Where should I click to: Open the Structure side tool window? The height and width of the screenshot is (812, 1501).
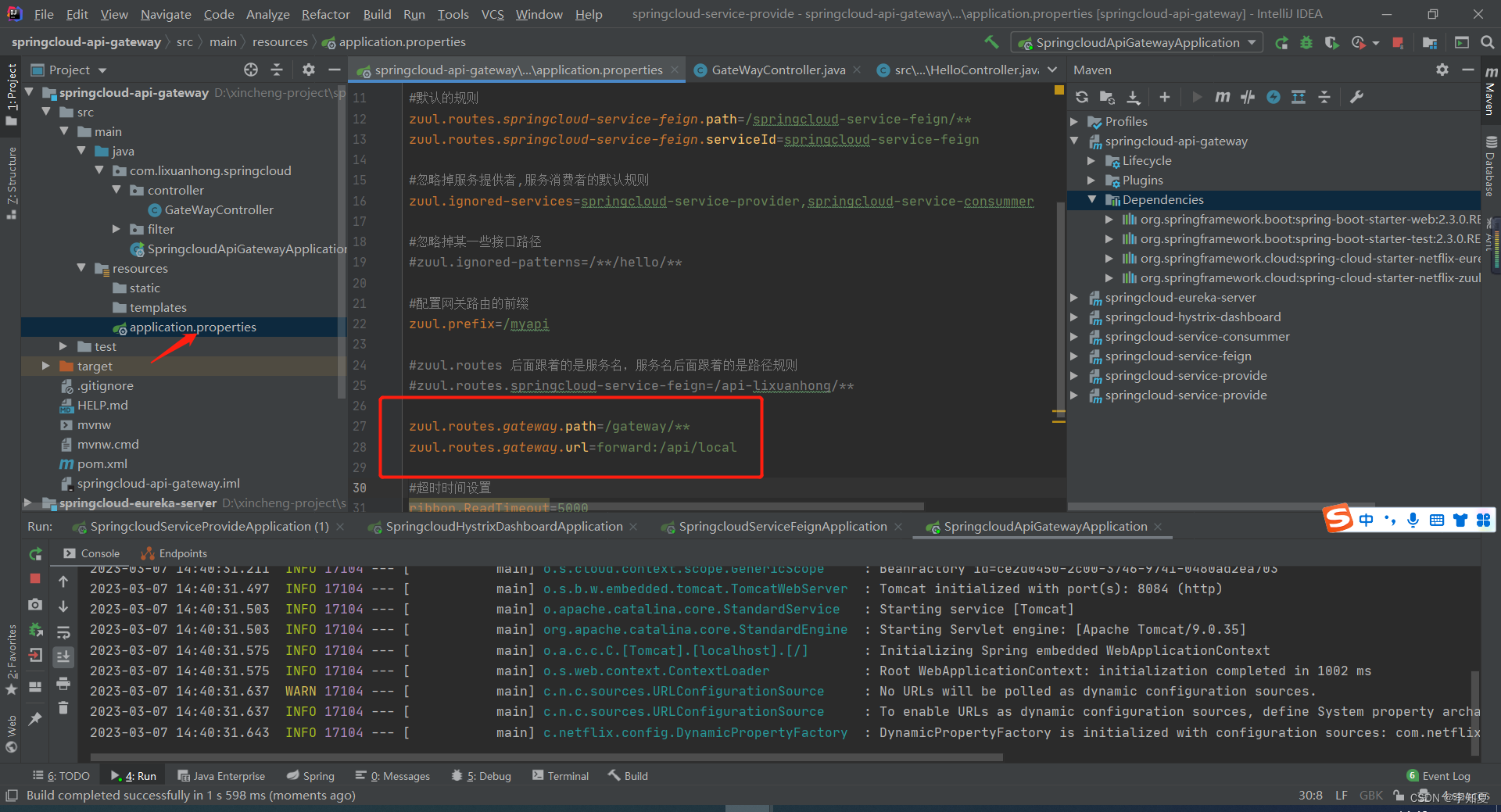(11, 181)
